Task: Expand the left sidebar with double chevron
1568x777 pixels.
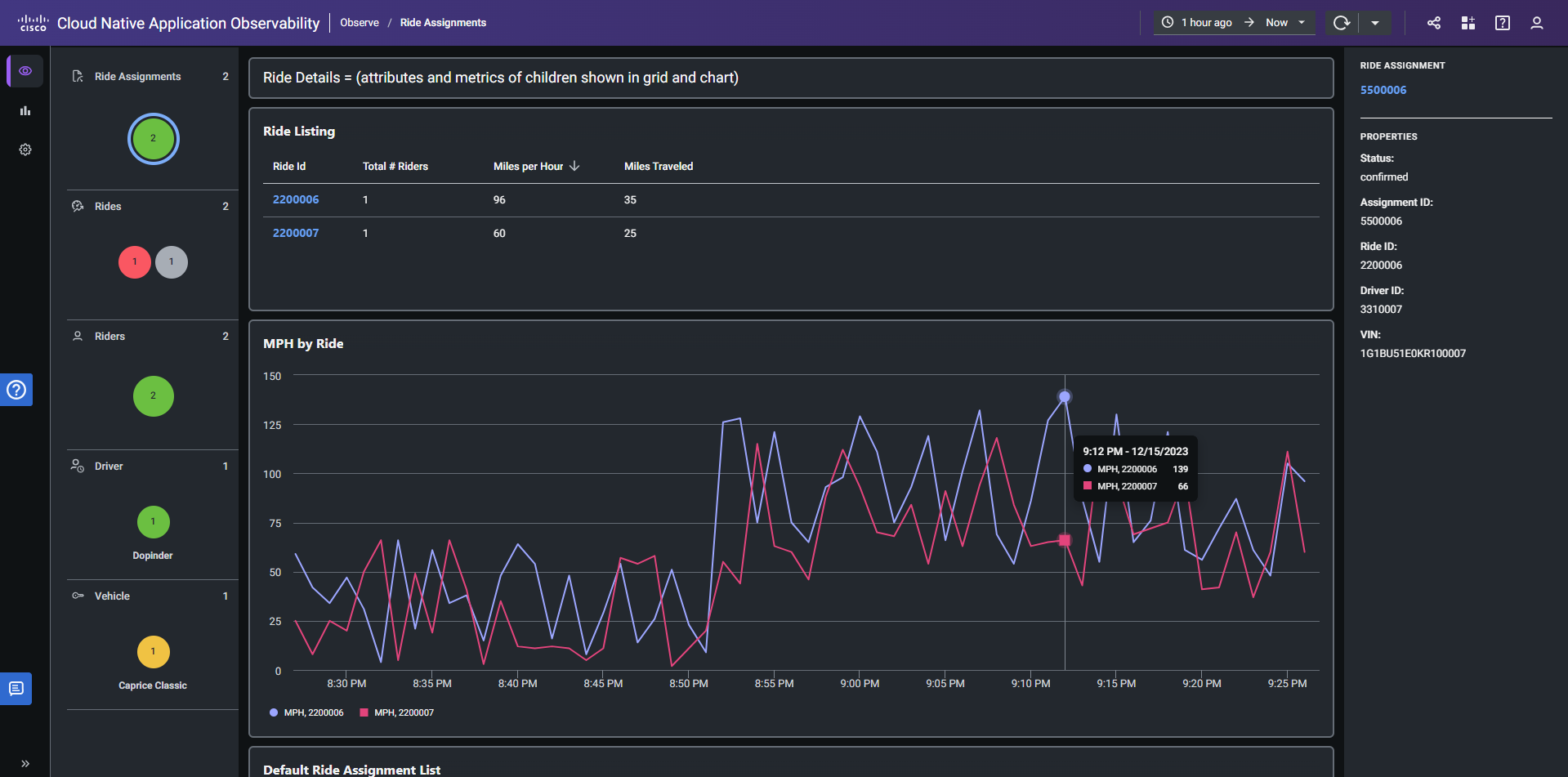Action: pyautogui.click(x=25, y=763)
